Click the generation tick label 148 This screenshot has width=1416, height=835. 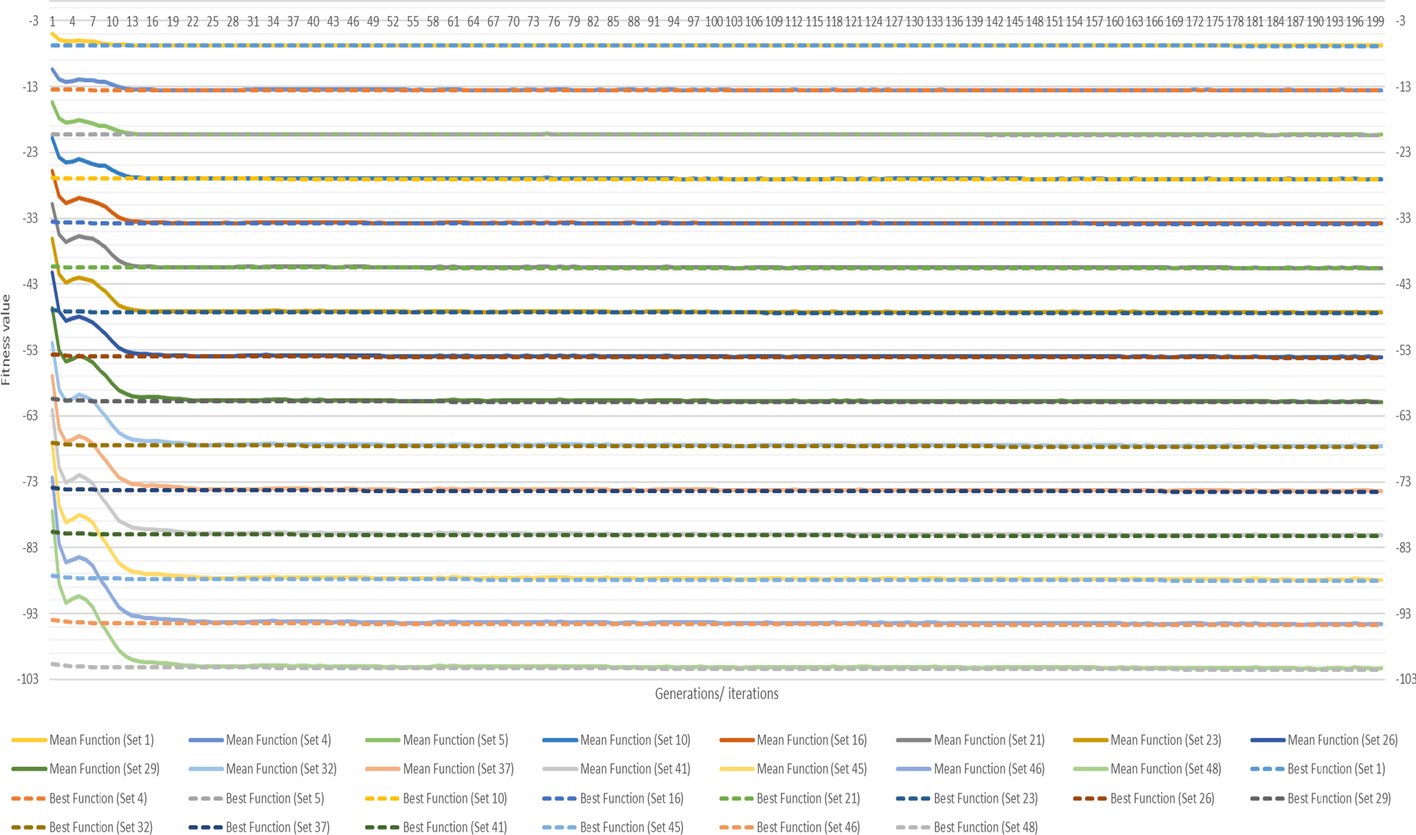[1034, 21]
